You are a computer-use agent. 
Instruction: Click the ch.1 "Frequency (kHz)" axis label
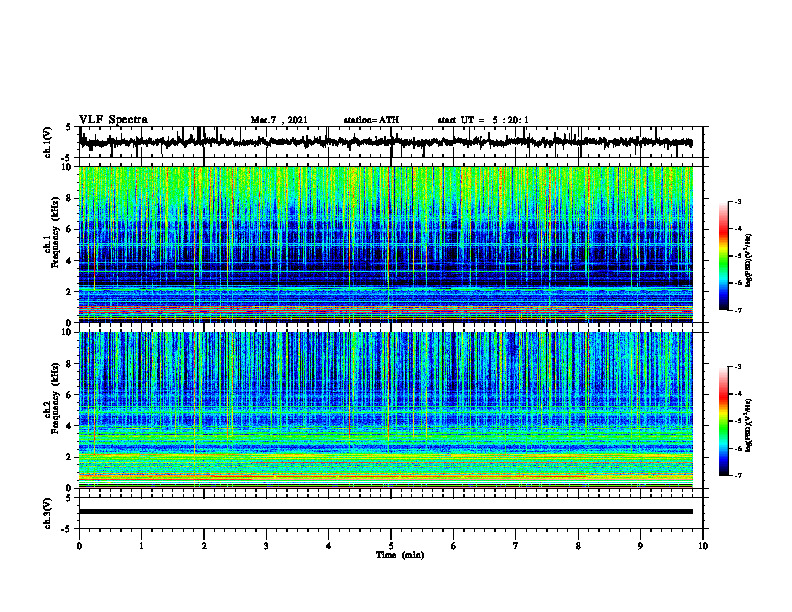click(55, 232)
